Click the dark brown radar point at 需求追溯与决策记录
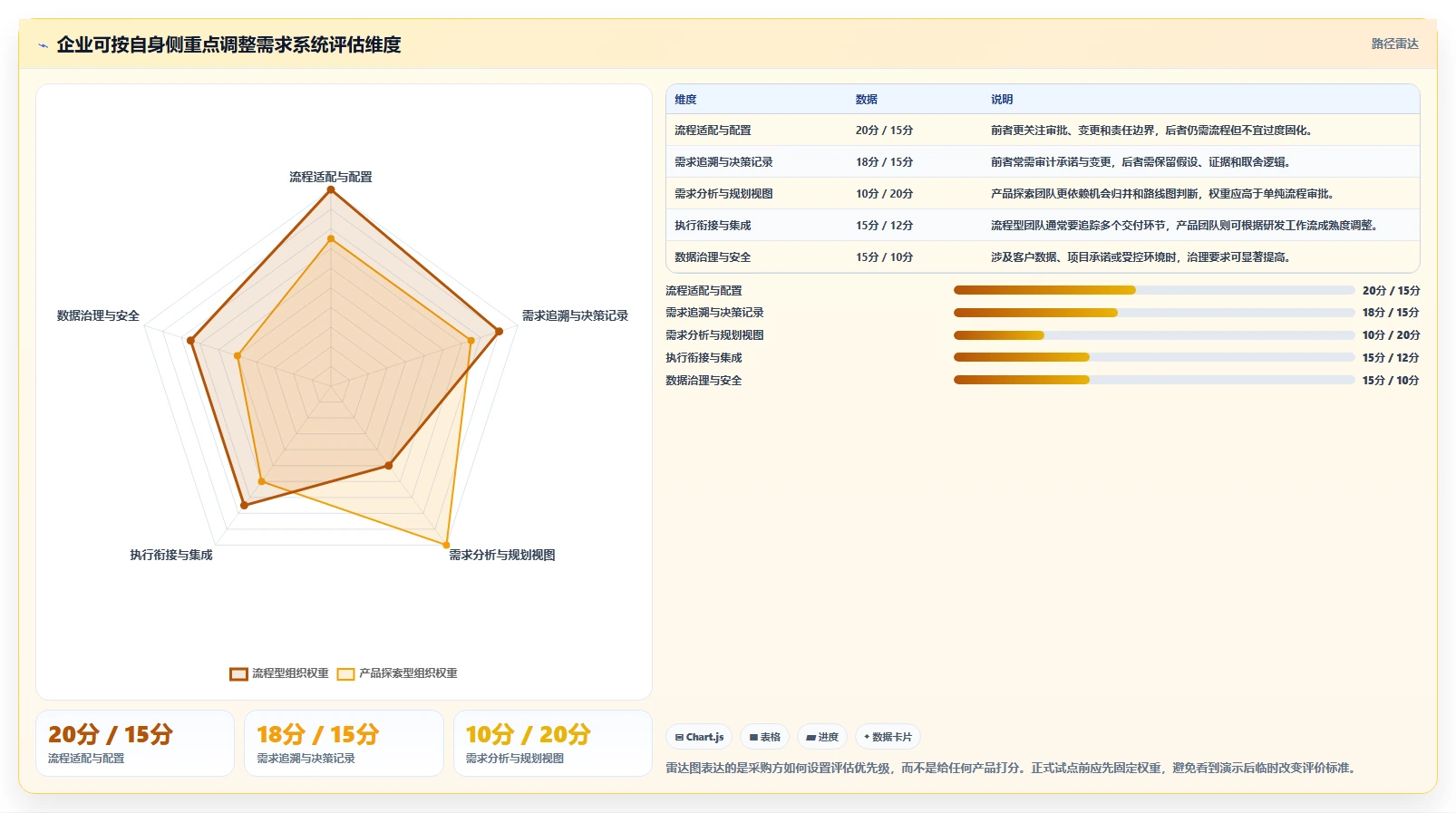1456x813 pixels. (x=500, y=332)
